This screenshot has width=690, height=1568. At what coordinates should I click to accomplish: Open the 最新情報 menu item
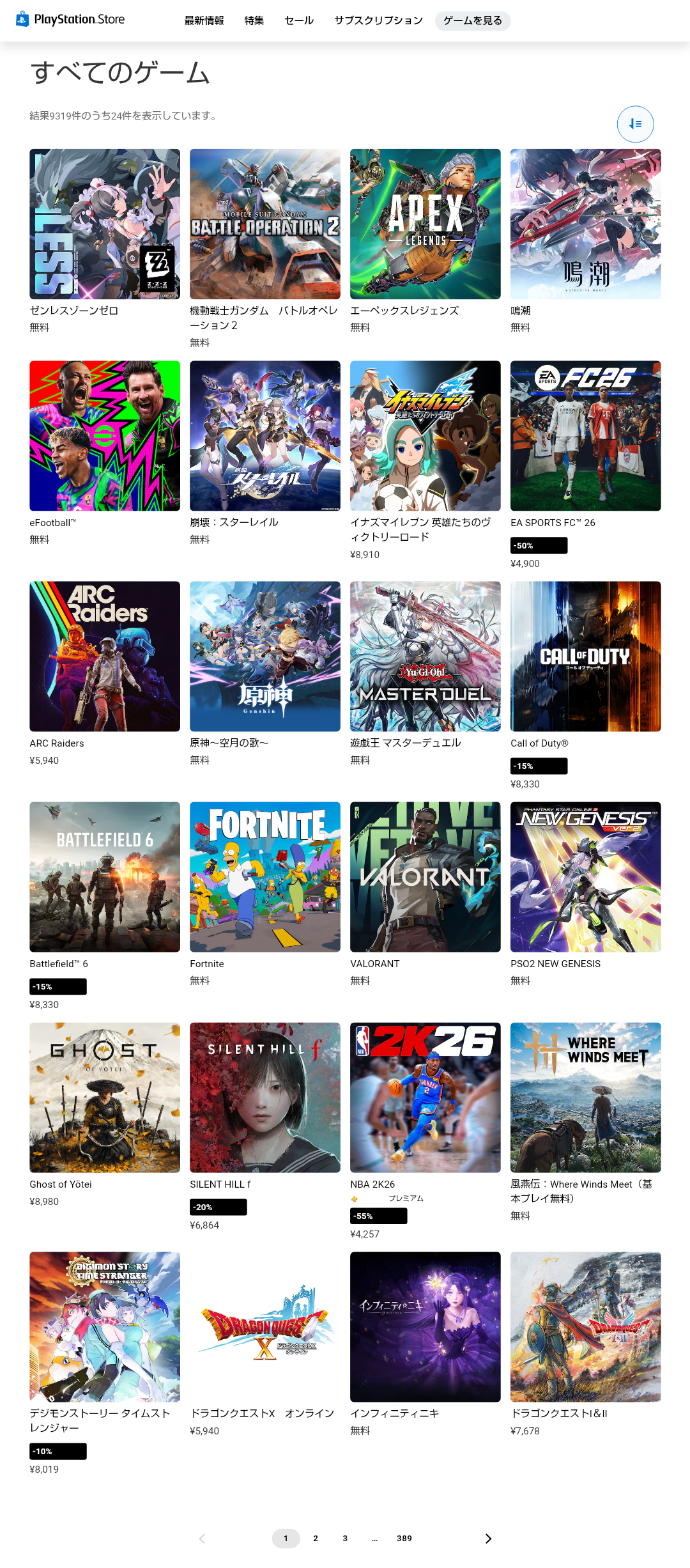point(204,20)
